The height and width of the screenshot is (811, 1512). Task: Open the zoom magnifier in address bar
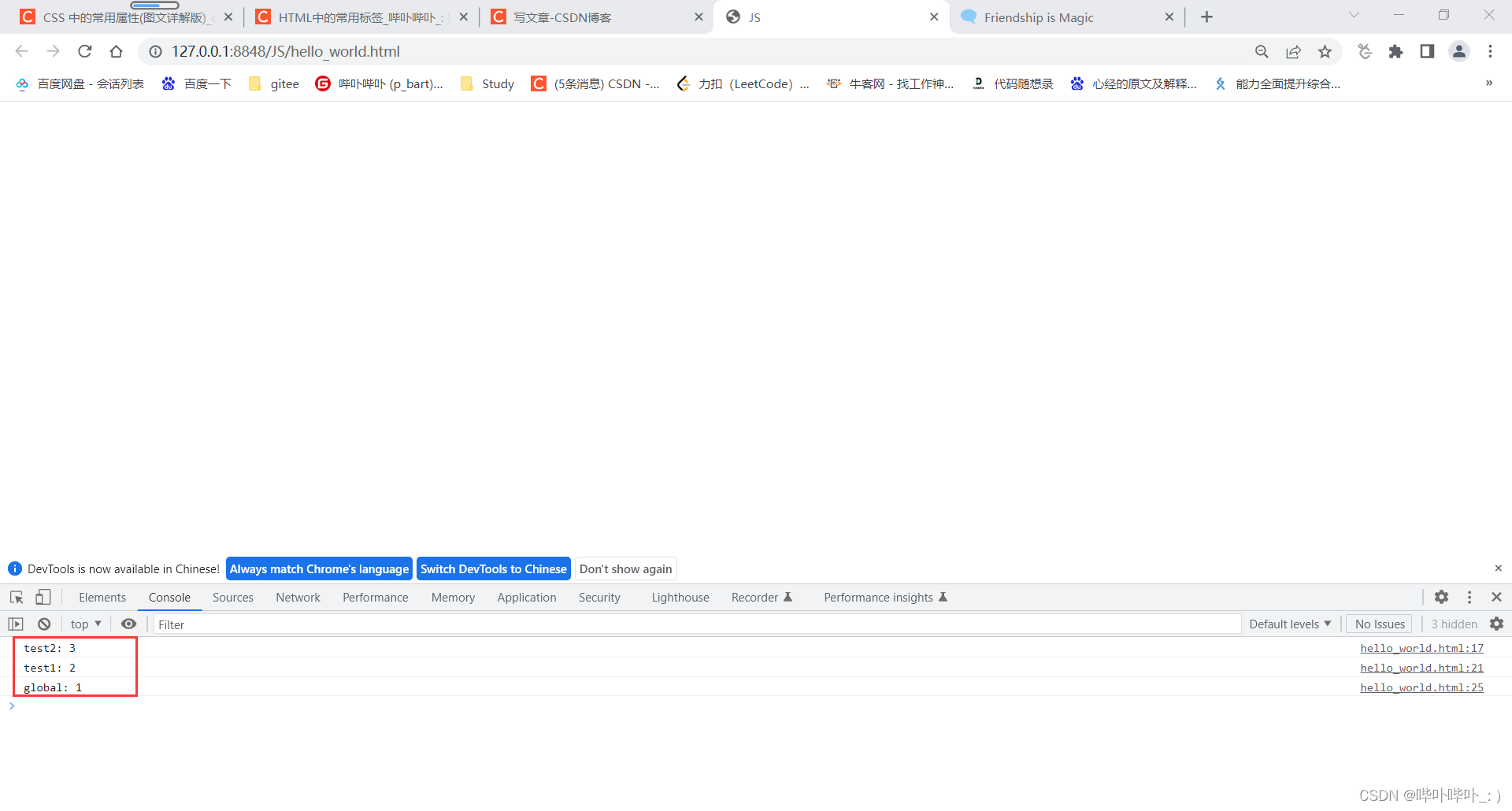[x=1262, y=51]
